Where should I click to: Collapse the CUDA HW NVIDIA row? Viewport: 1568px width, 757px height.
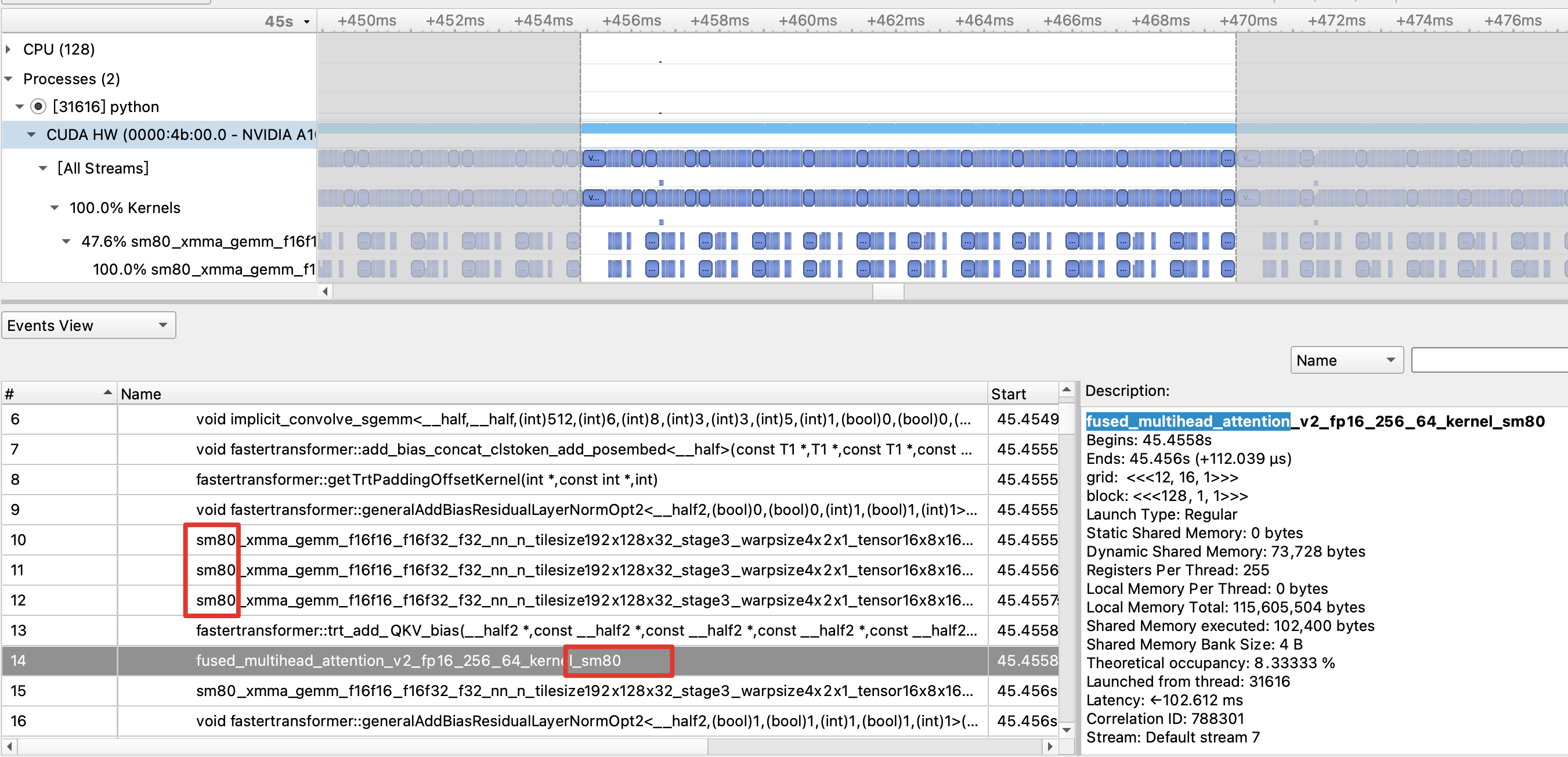(x=31, y=135)
